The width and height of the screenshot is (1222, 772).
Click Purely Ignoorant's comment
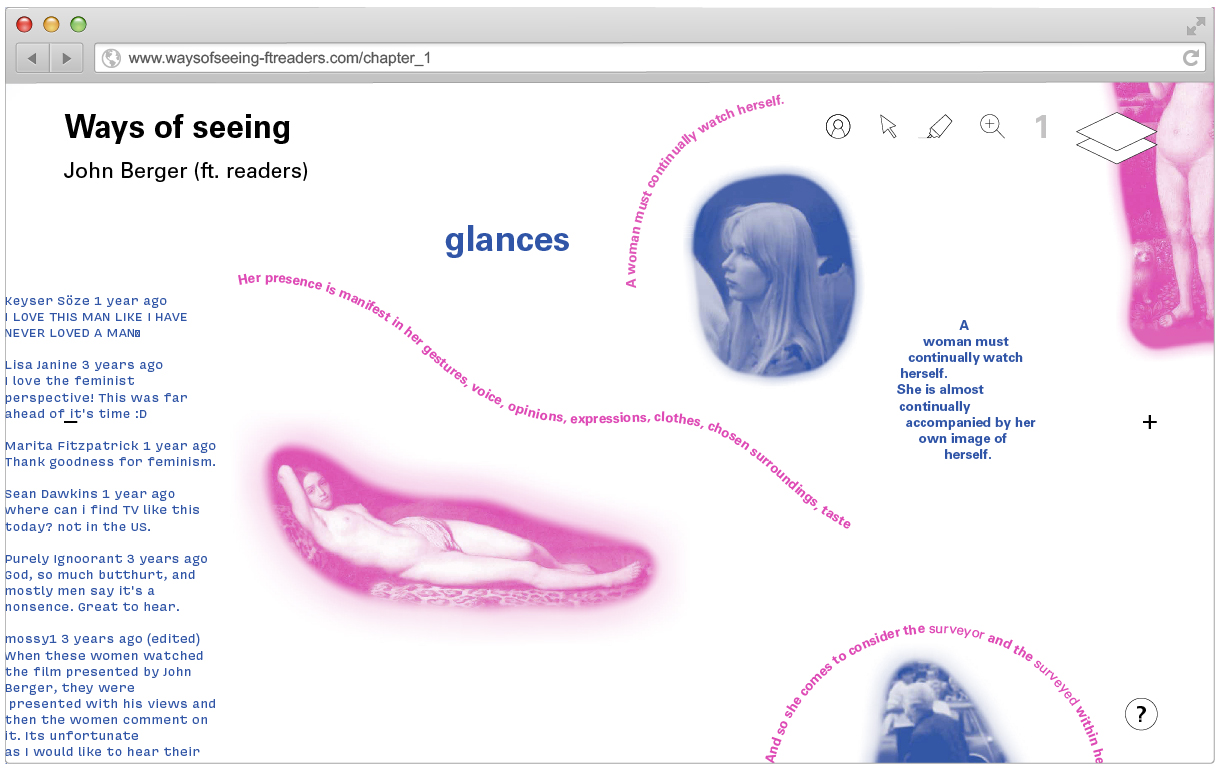[106, 583]
